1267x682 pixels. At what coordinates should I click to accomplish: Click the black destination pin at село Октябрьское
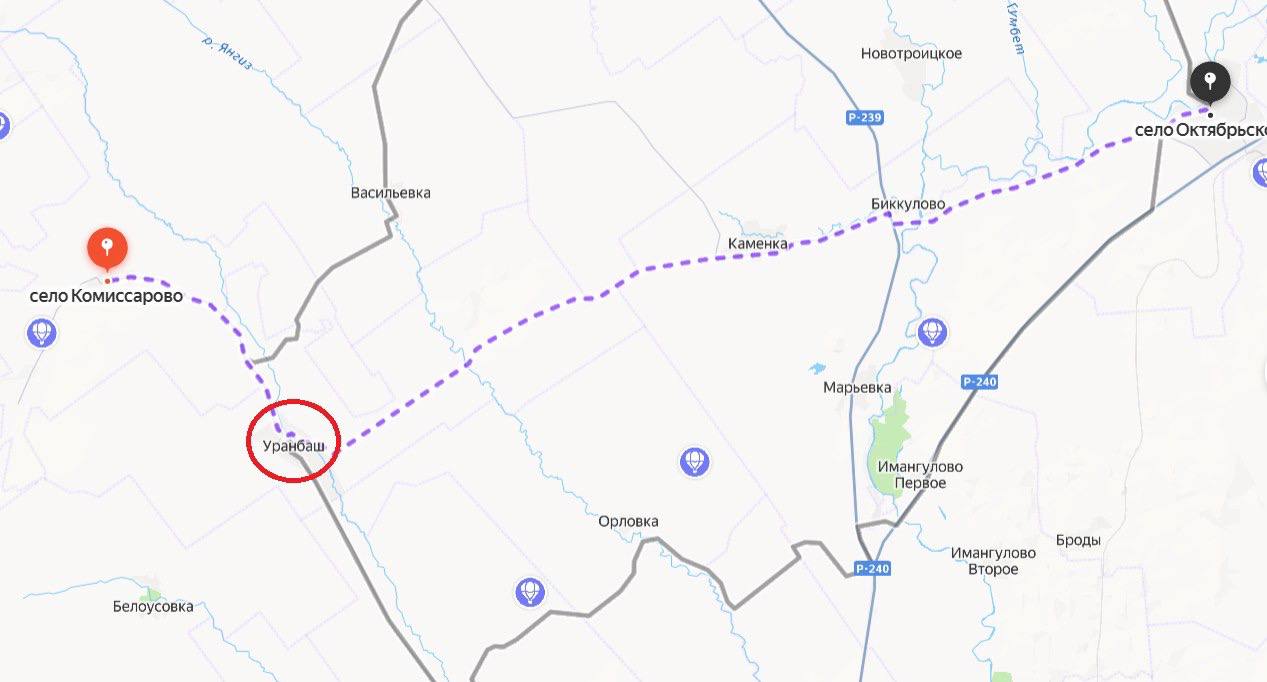1209,81
